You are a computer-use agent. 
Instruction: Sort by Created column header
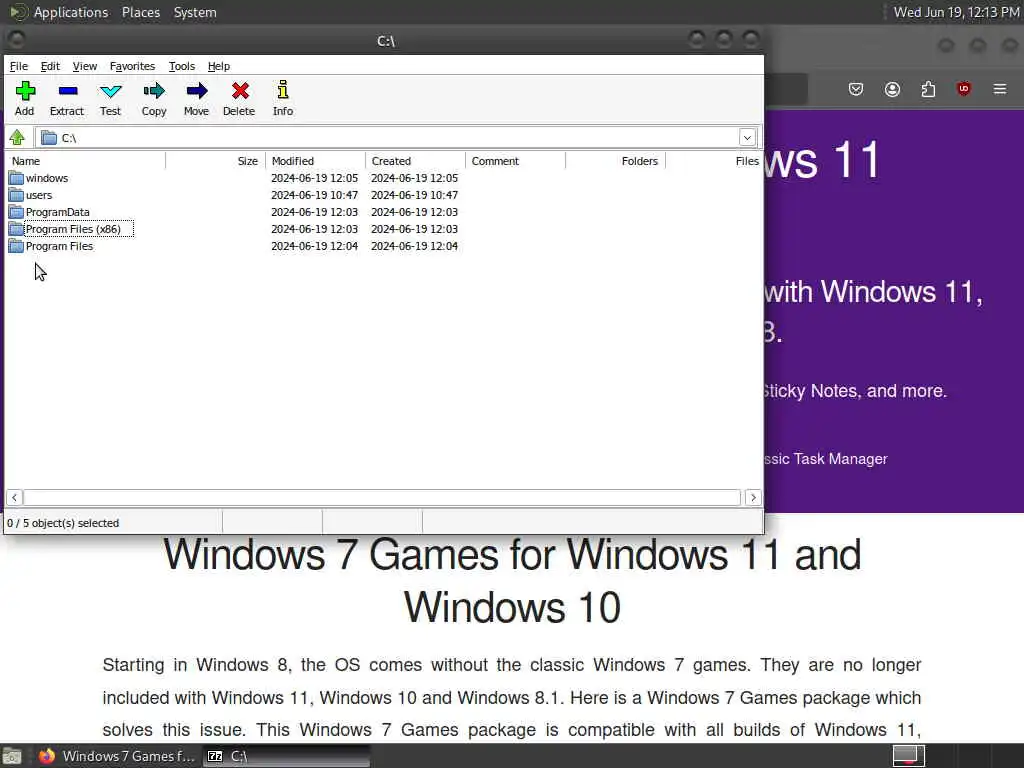click(415, 161)
